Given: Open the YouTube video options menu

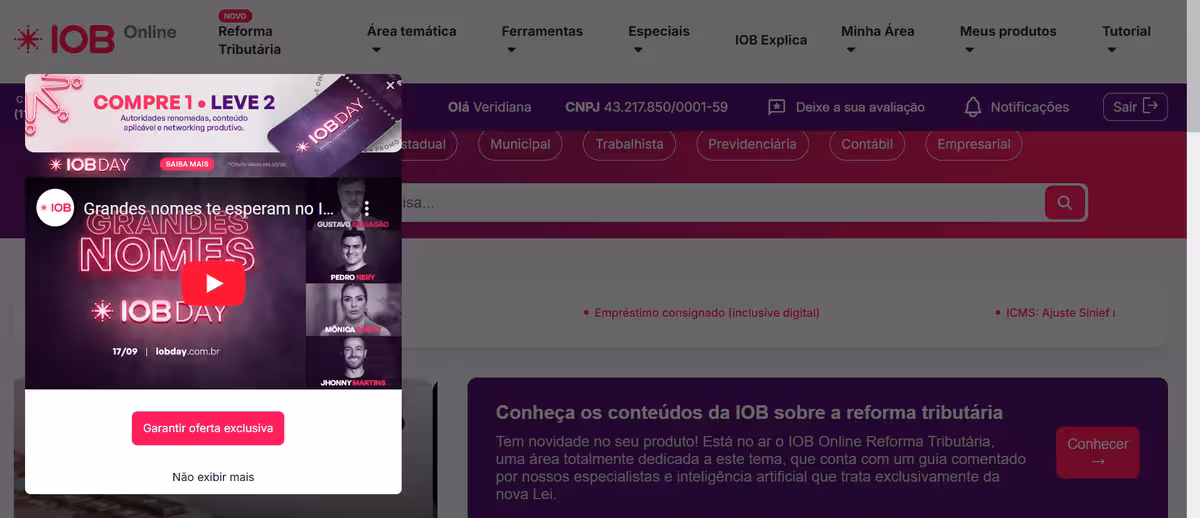Looking at the screenshot, I should pyautogui.click(x=367, y=208).
